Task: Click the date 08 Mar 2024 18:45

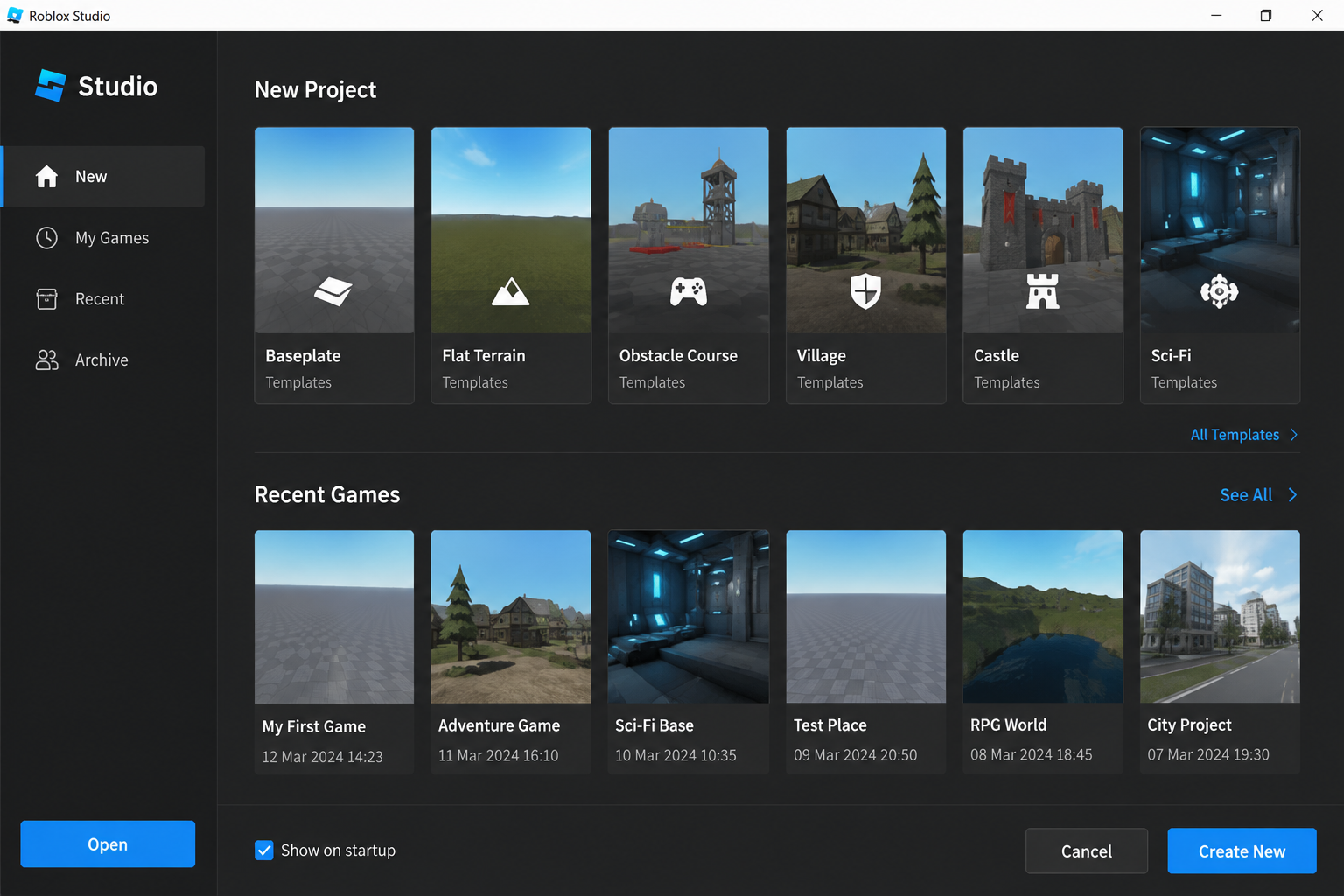Action: (1032, 754)
